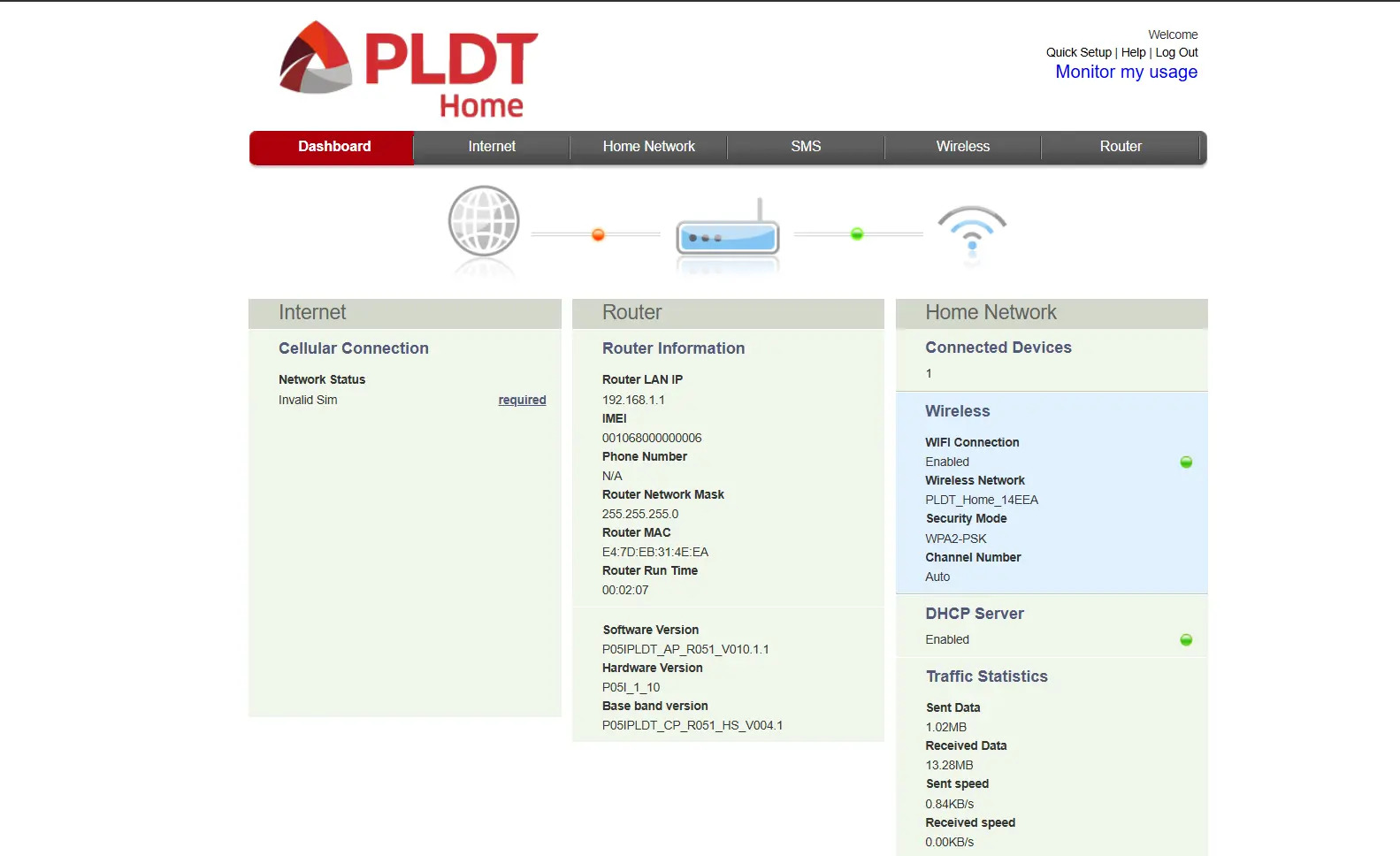Click the Cellular Connection heading
Viewport: 1400px width, 856px height.
(x=354, y=348)
